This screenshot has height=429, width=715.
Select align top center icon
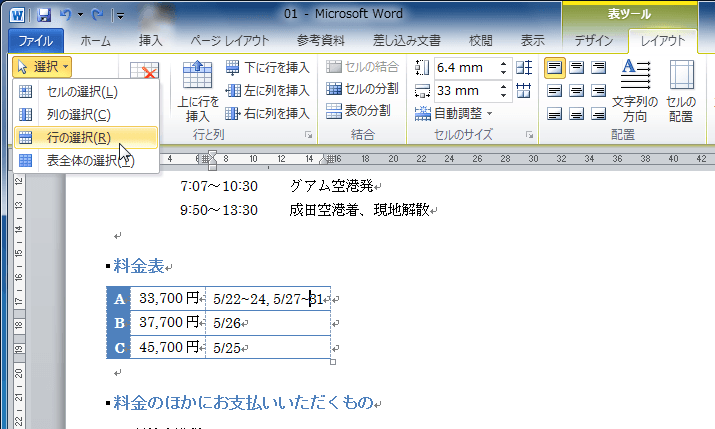(x=577, y=67)
